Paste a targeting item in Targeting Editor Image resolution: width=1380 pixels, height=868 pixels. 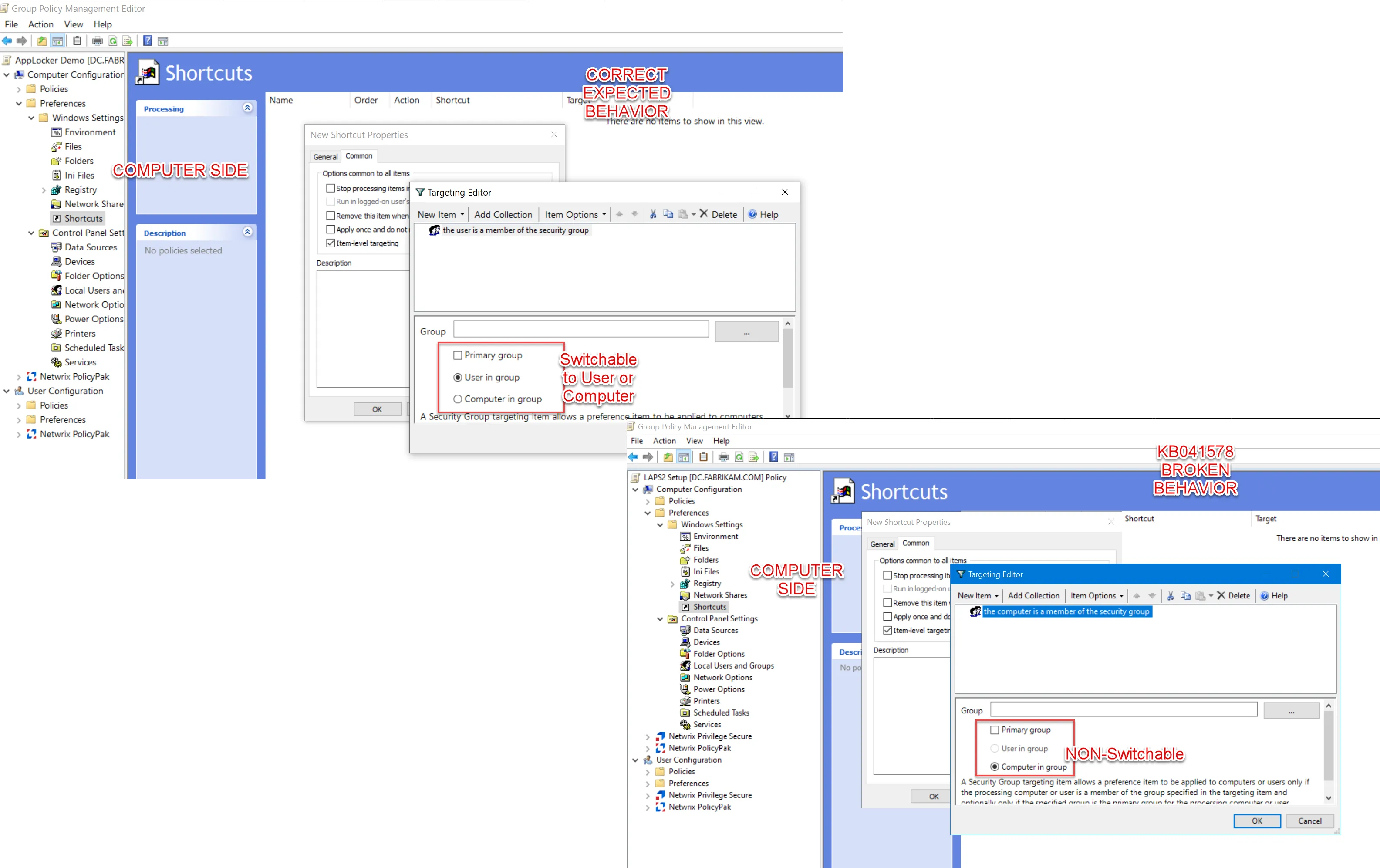[682, 214]
